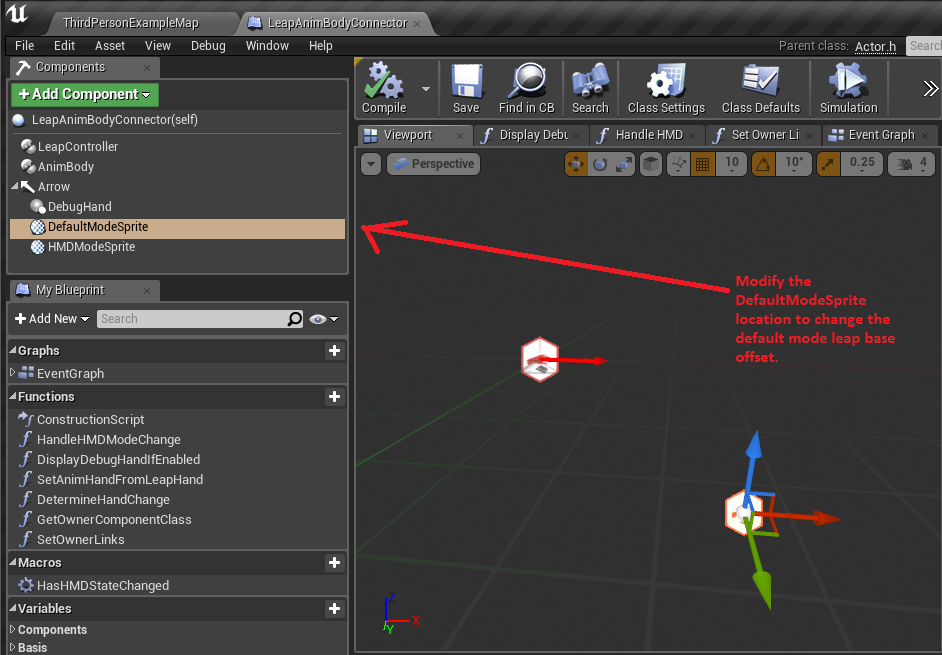The image size is (942, 655).
Task: Open camera speed 4 setting
Action: pos(911,164)
